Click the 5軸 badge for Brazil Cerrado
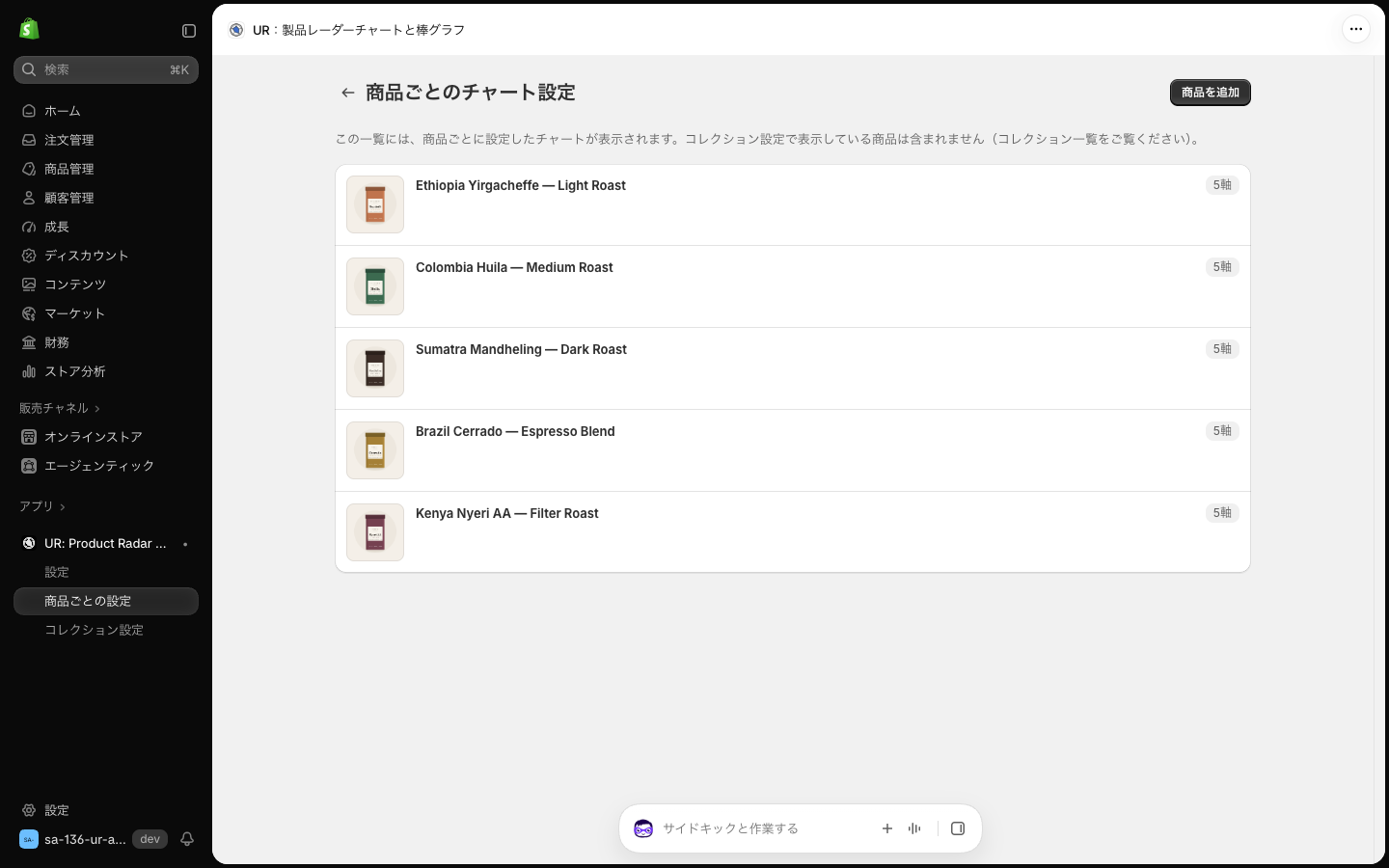 point(1222,431)
